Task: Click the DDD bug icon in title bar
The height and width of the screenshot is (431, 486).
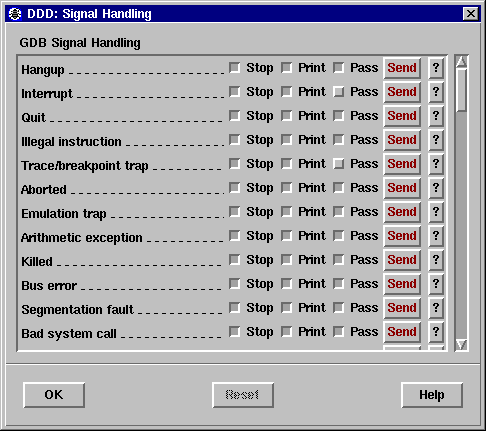Action: click(x=15, y=14)
